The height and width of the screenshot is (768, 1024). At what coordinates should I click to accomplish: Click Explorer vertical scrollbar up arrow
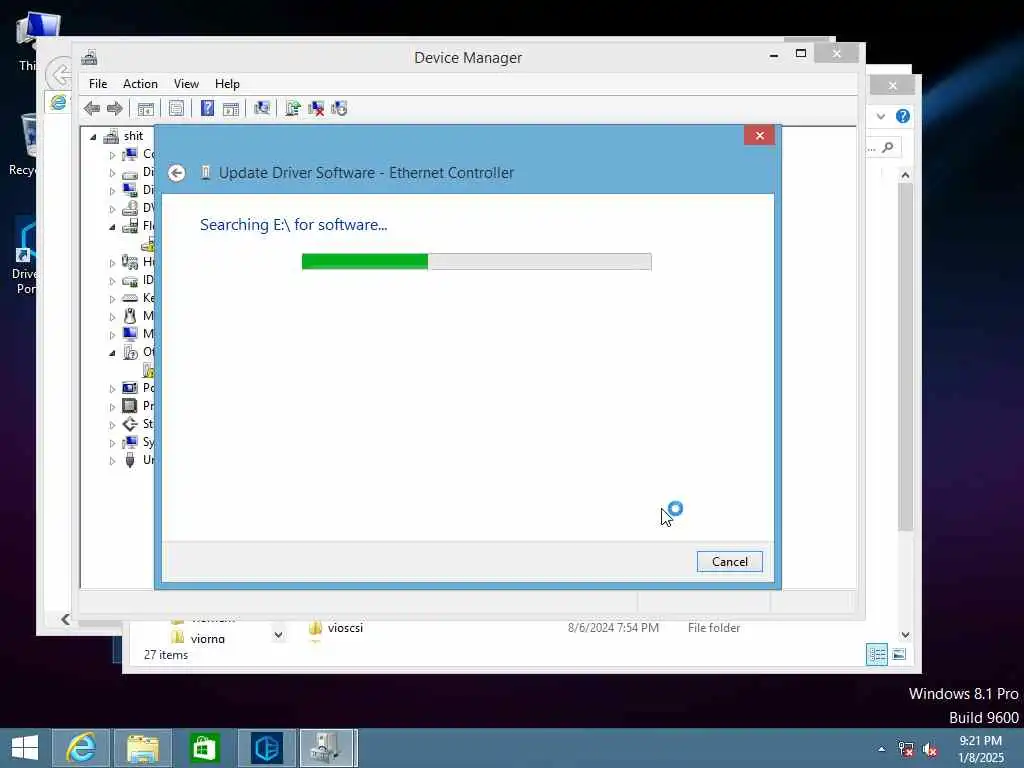904,175
